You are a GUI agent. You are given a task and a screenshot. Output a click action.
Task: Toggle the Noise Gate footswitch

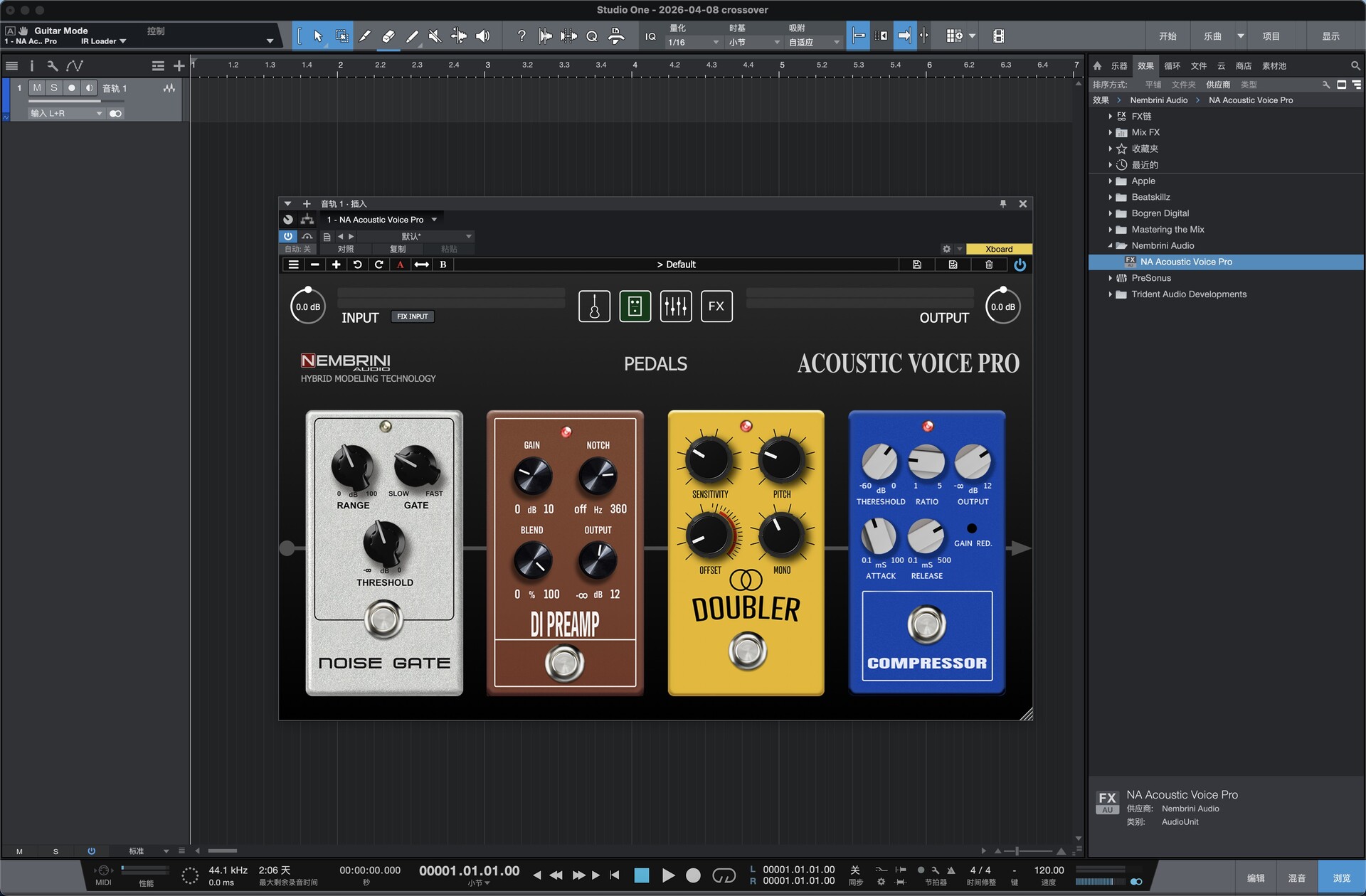click(383, 619)
